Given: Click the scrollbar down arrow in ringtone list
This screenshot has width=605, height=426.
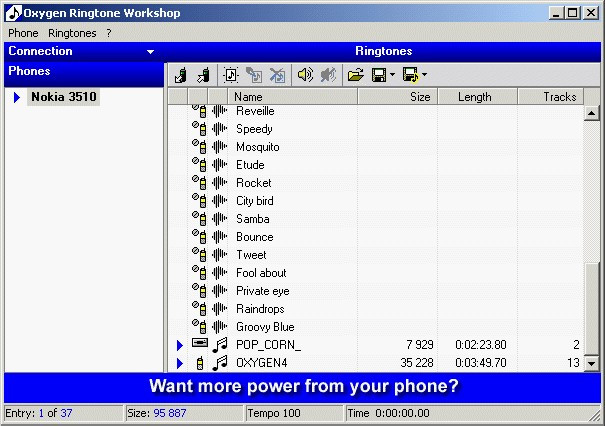Looking at the screenshot, I should click(591, 363).
